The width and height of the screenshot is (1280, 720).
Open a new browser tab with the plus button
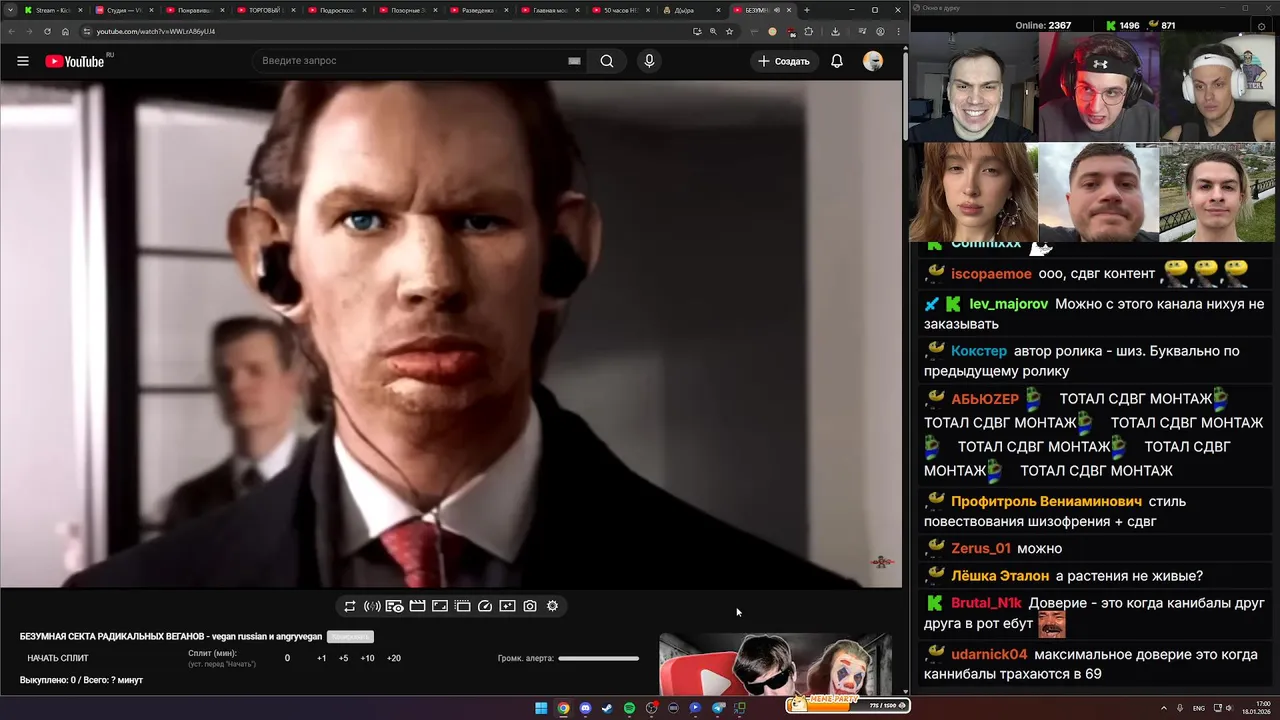(x=807, y=10)
